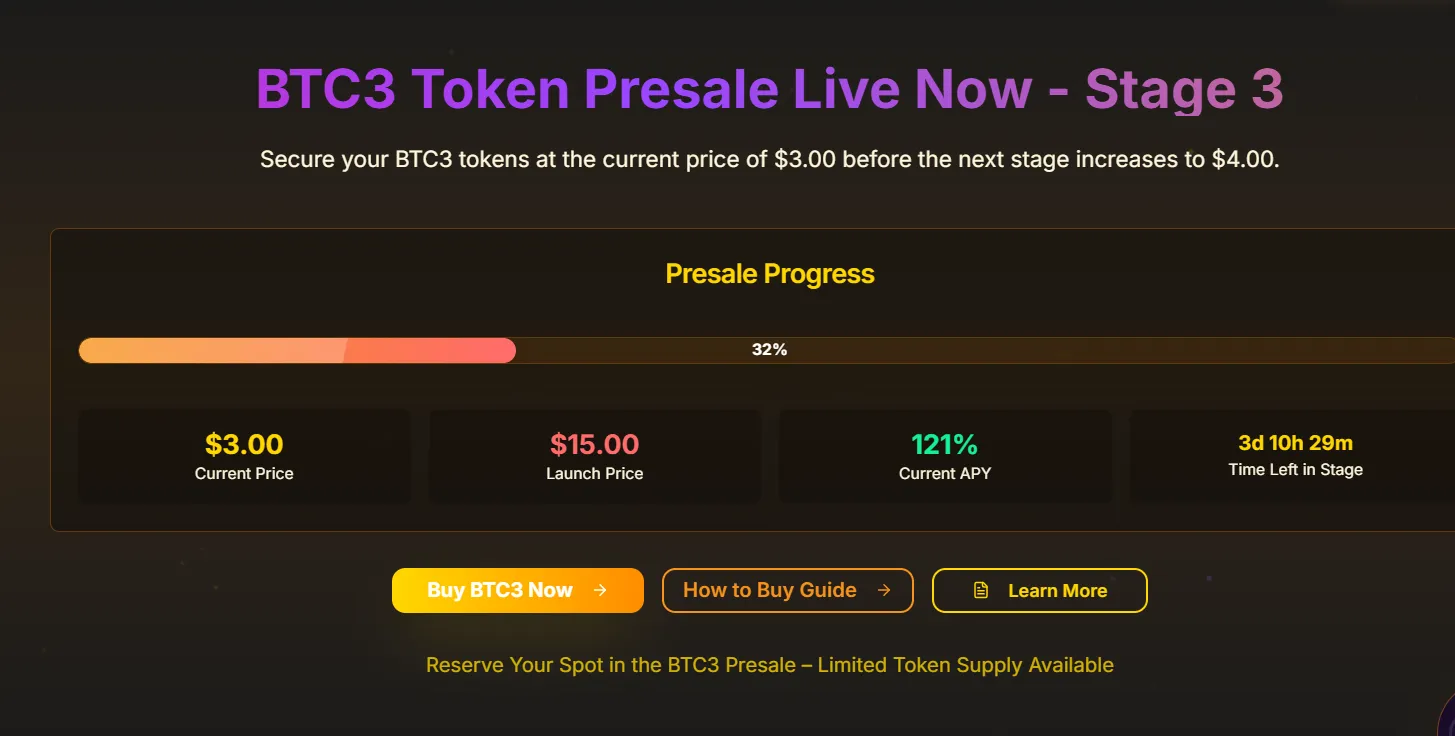
Task: Click the 32% progress bar
Action: coord(769,350)
